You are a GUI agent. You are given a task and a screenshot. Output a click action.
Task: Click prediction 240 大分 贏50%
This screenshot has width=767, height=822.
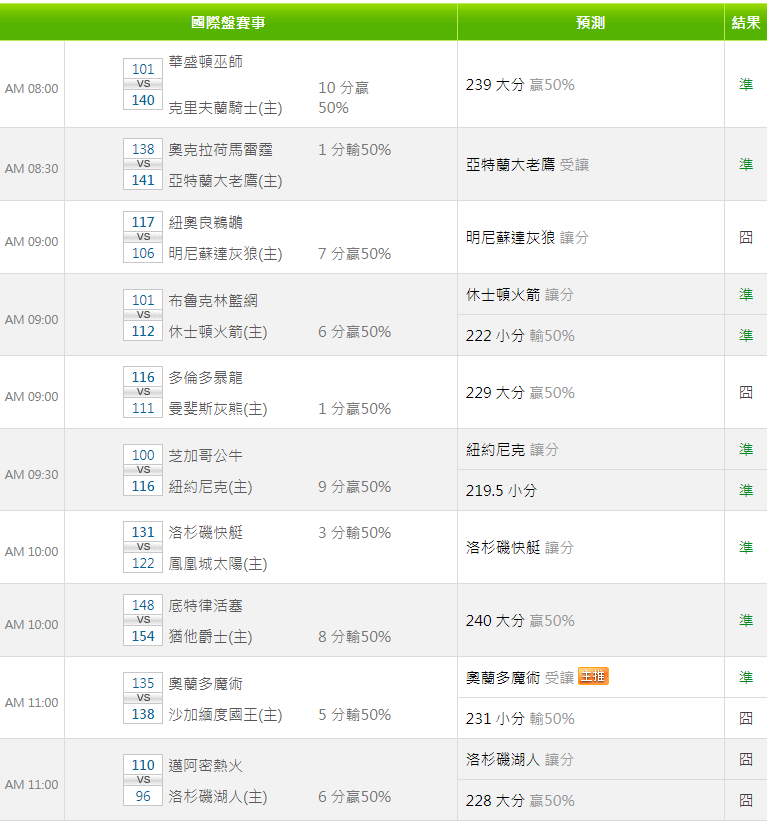pyautogui.click(x=520, y=621)
